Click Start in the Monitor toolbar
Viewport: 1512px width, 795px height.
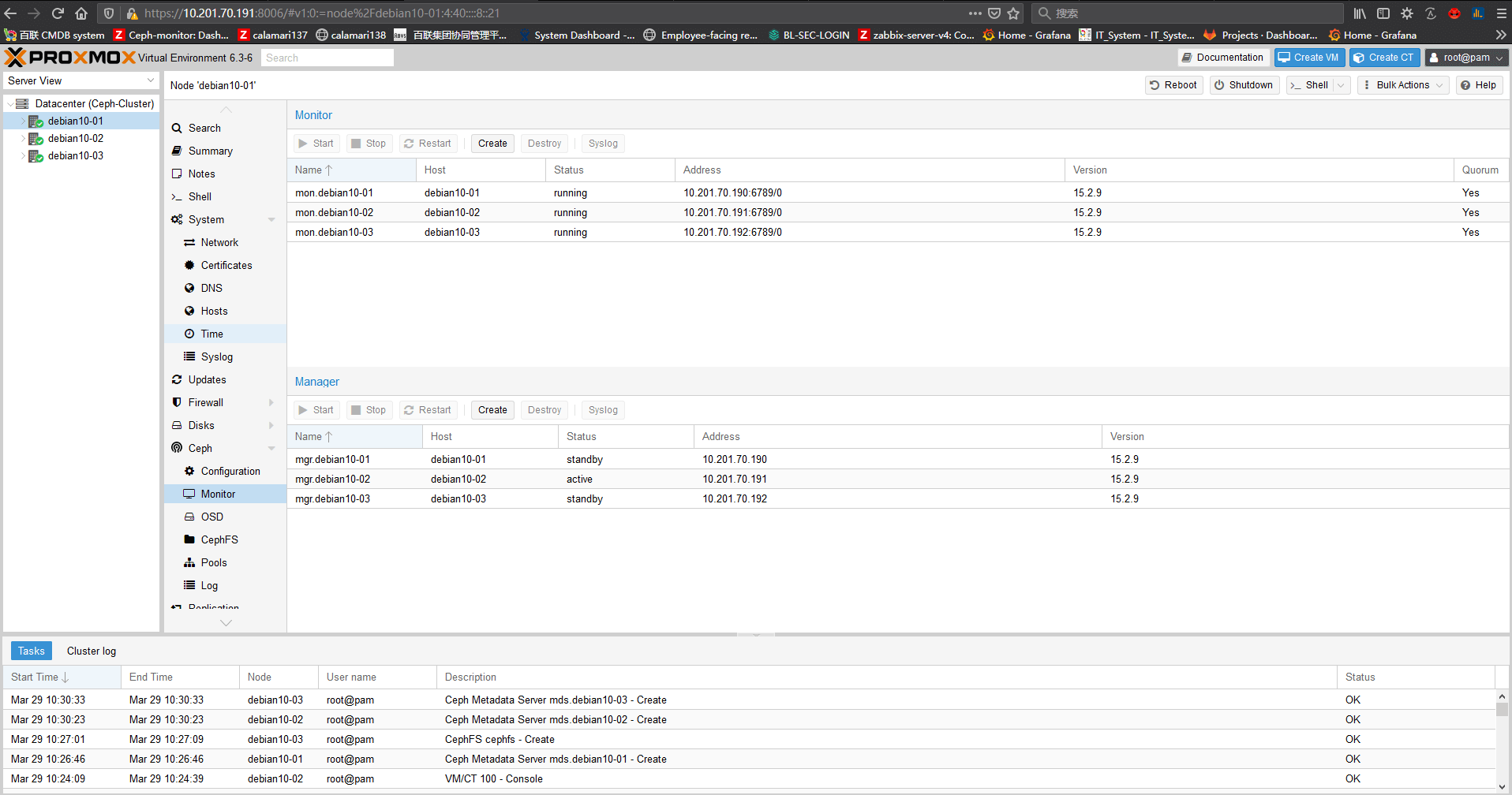click(316, 144)
